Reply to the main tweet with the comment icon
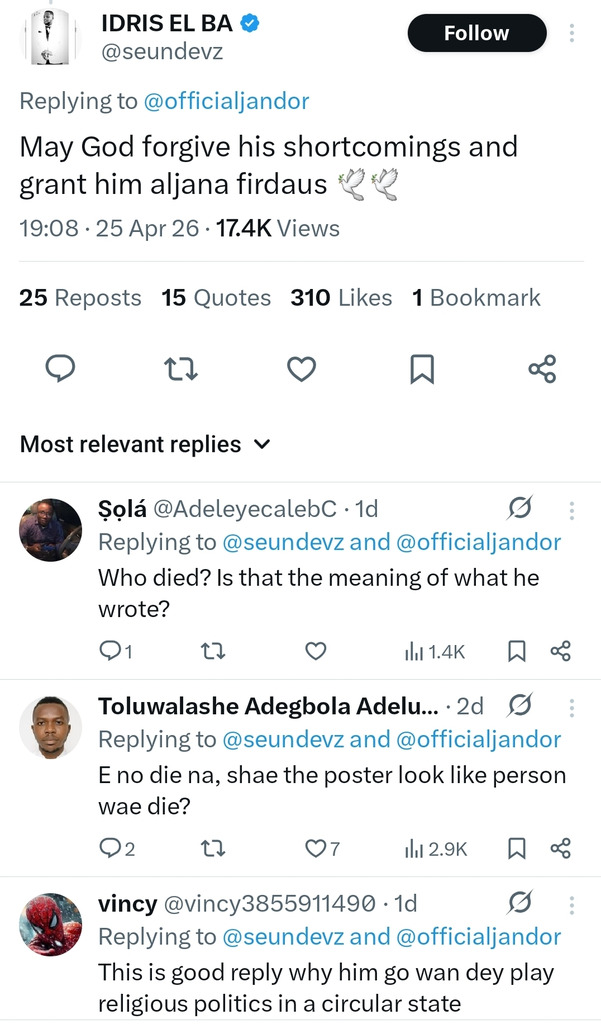 (61, 370)
